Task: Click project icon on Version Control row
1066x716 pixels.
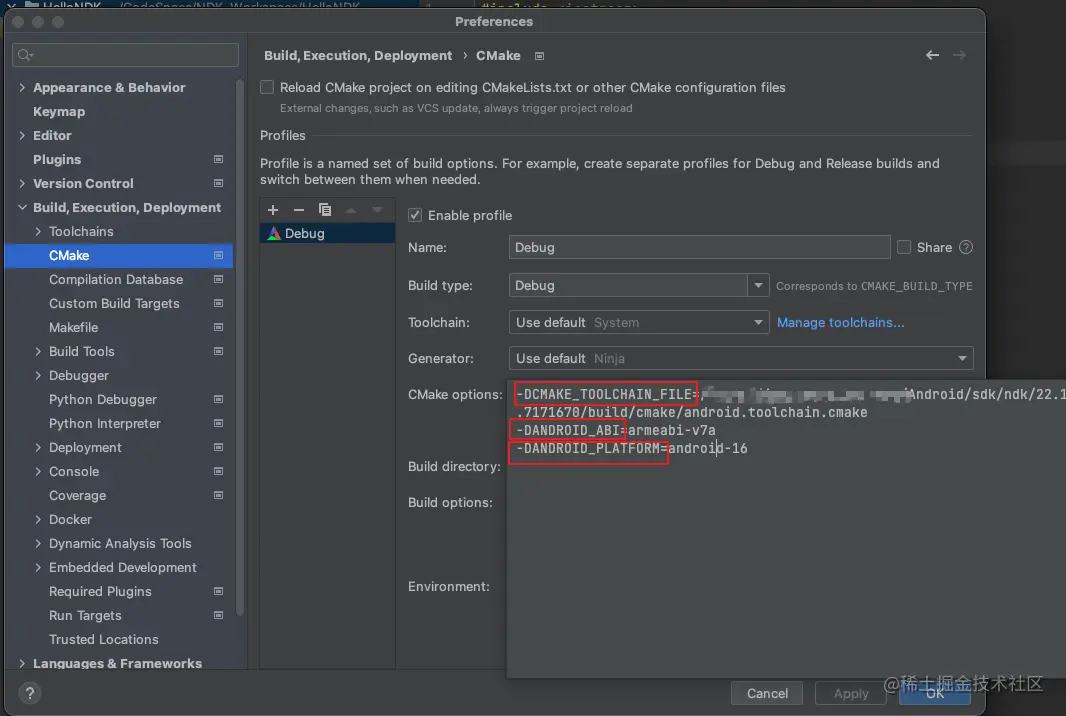Action: click(x=218, y=183)
